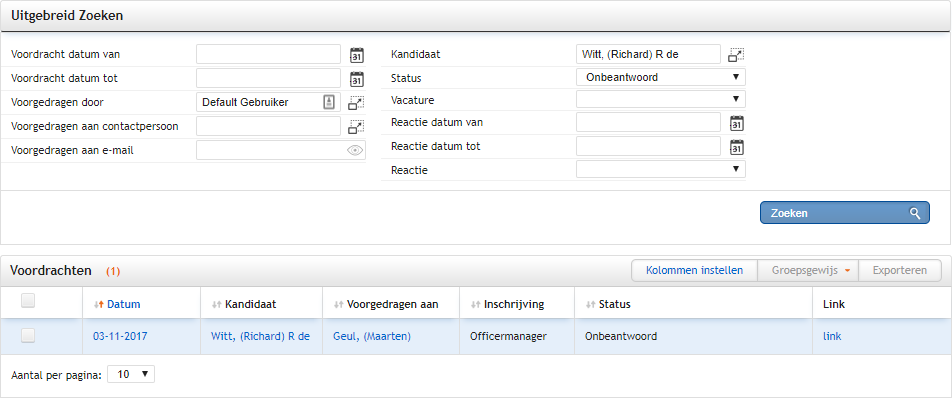Open calendar for Voordracht datum van
The height and width of the screenshot is (398, 952).
click(x=356, y=55)
